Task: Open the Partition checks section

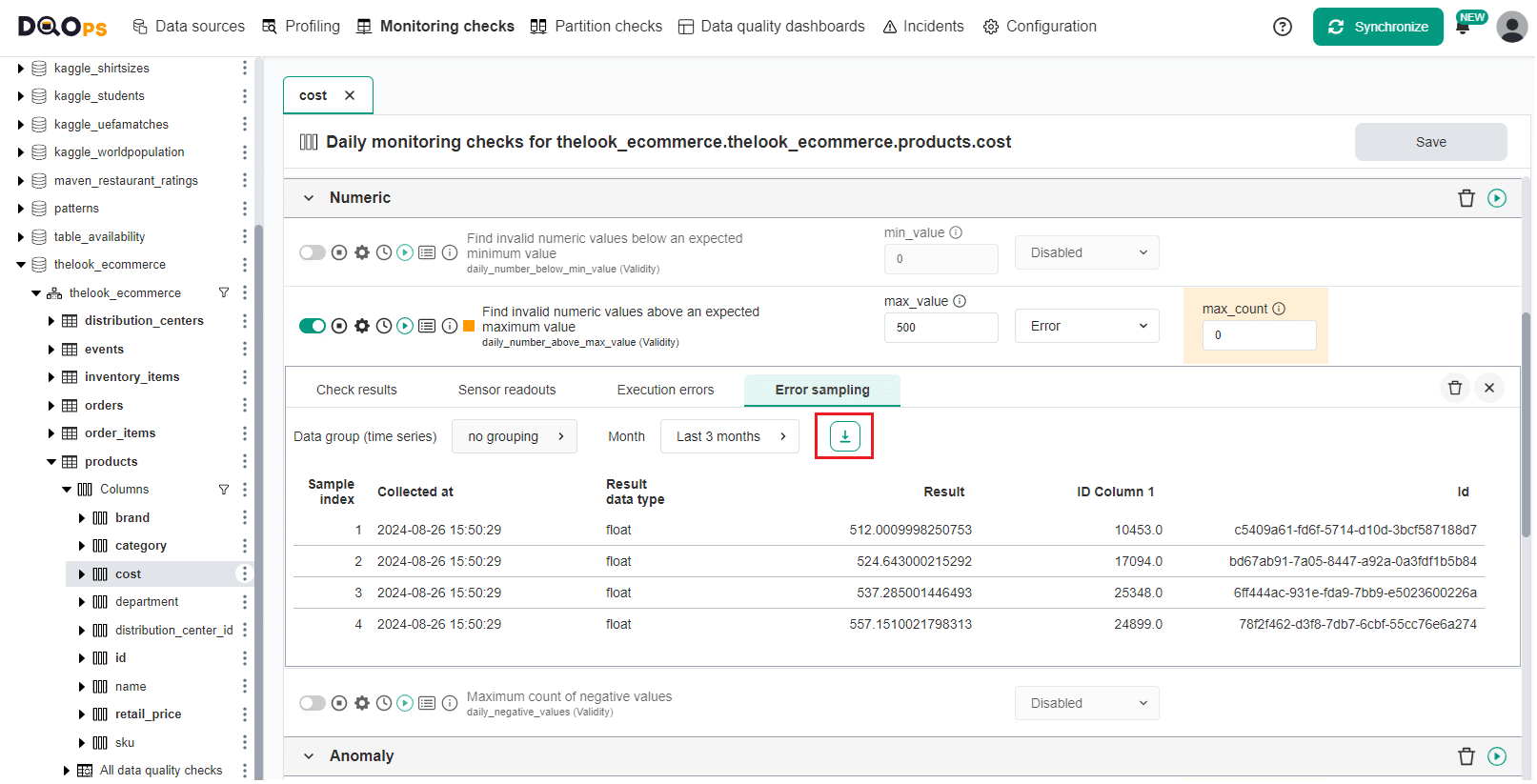Action: pos(597,27)
